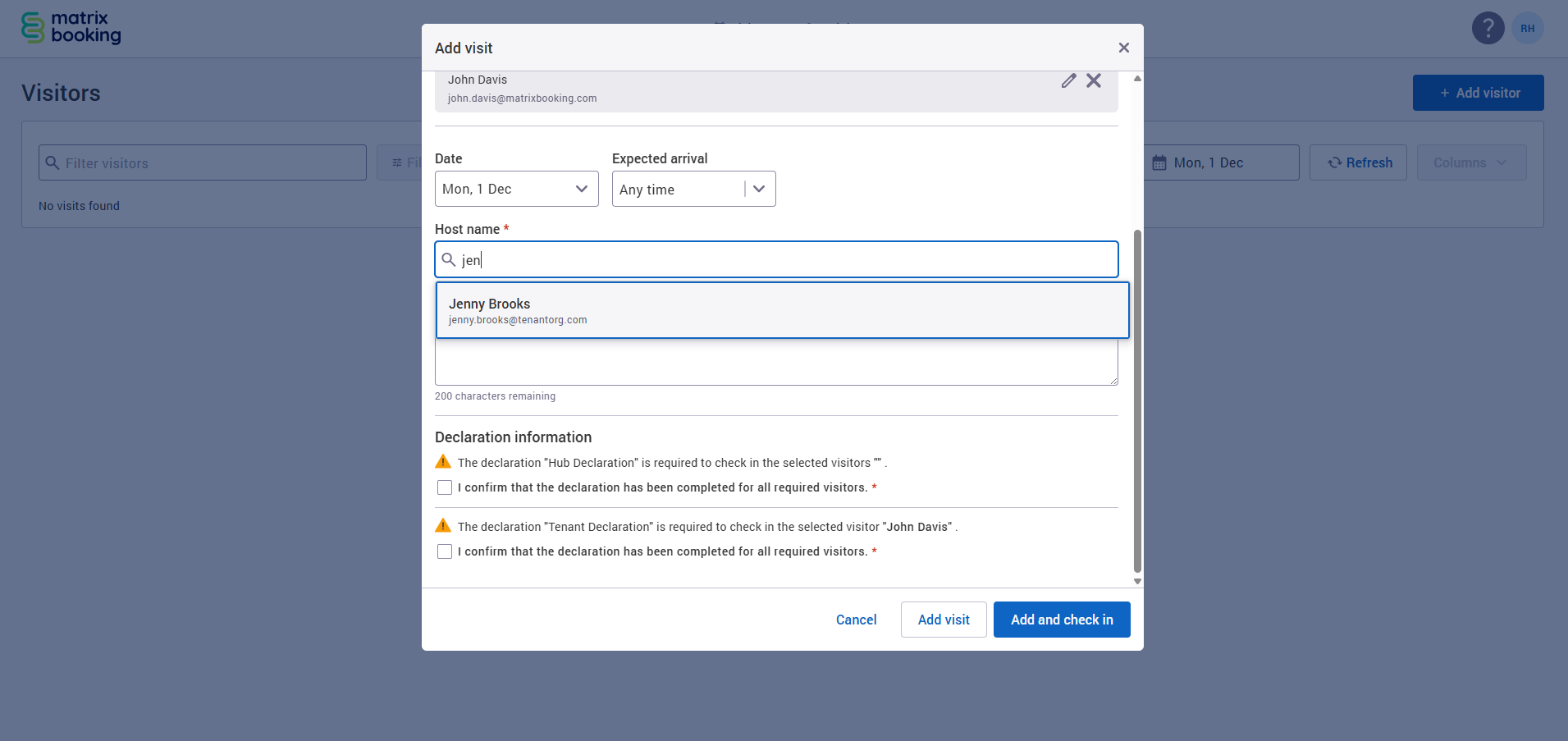Close the Add visit dialog
This screenshot has height=741, width=1568.
point(1123,48)
